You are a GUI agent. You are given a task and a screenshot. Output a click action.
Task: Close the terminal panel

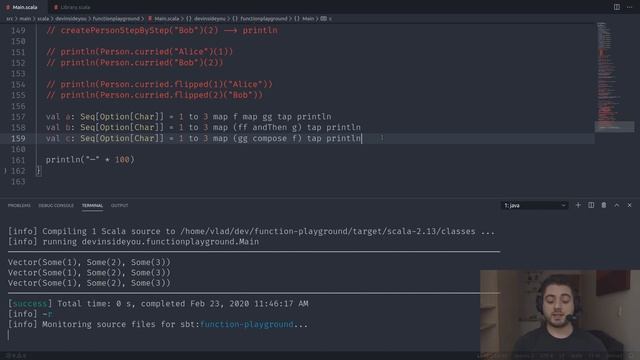pyautogui.click(x=629, y=205)
